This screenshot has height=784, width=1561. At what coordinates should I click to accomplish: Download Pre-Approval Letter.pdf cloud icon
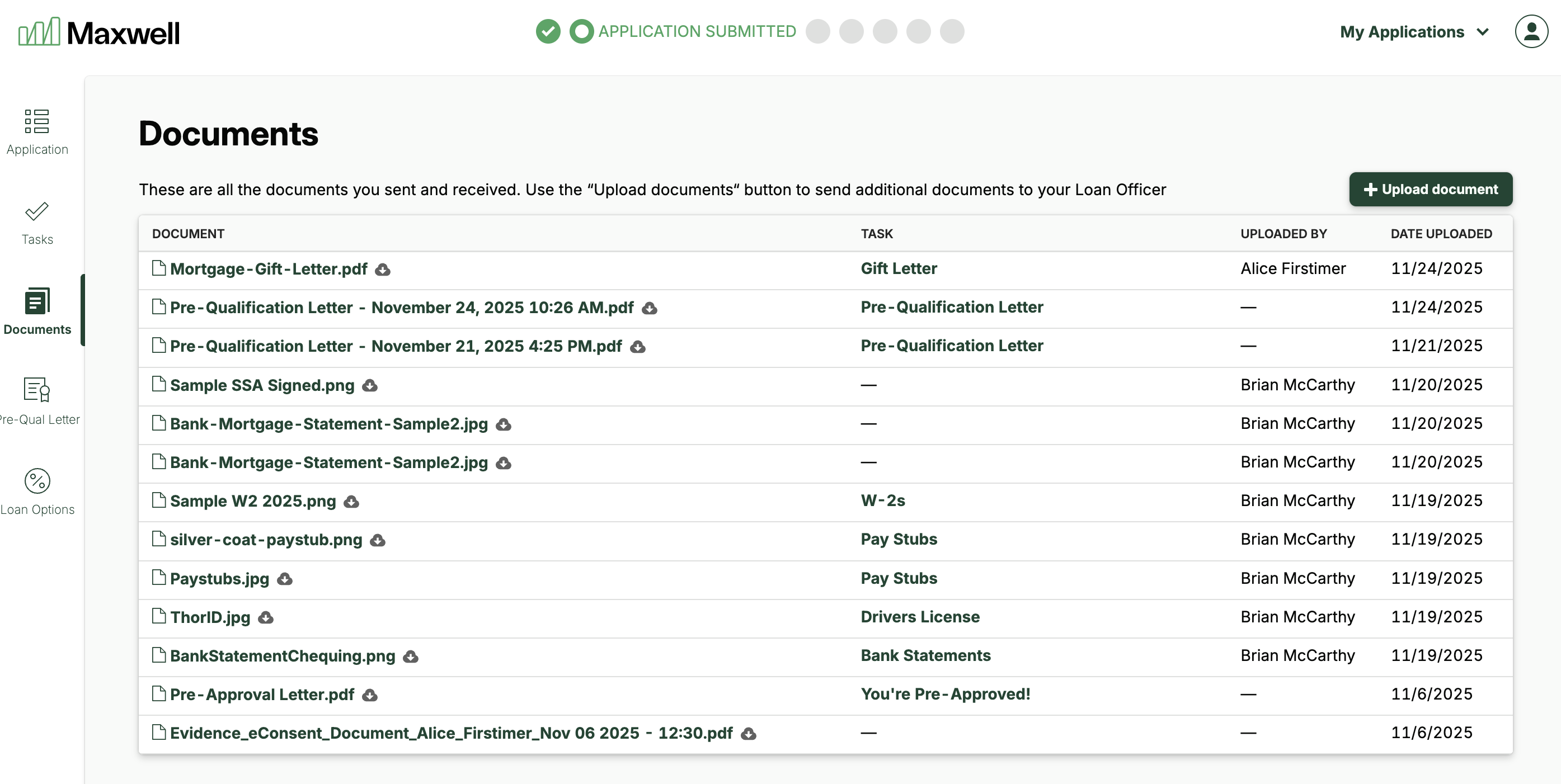[370, 696]
